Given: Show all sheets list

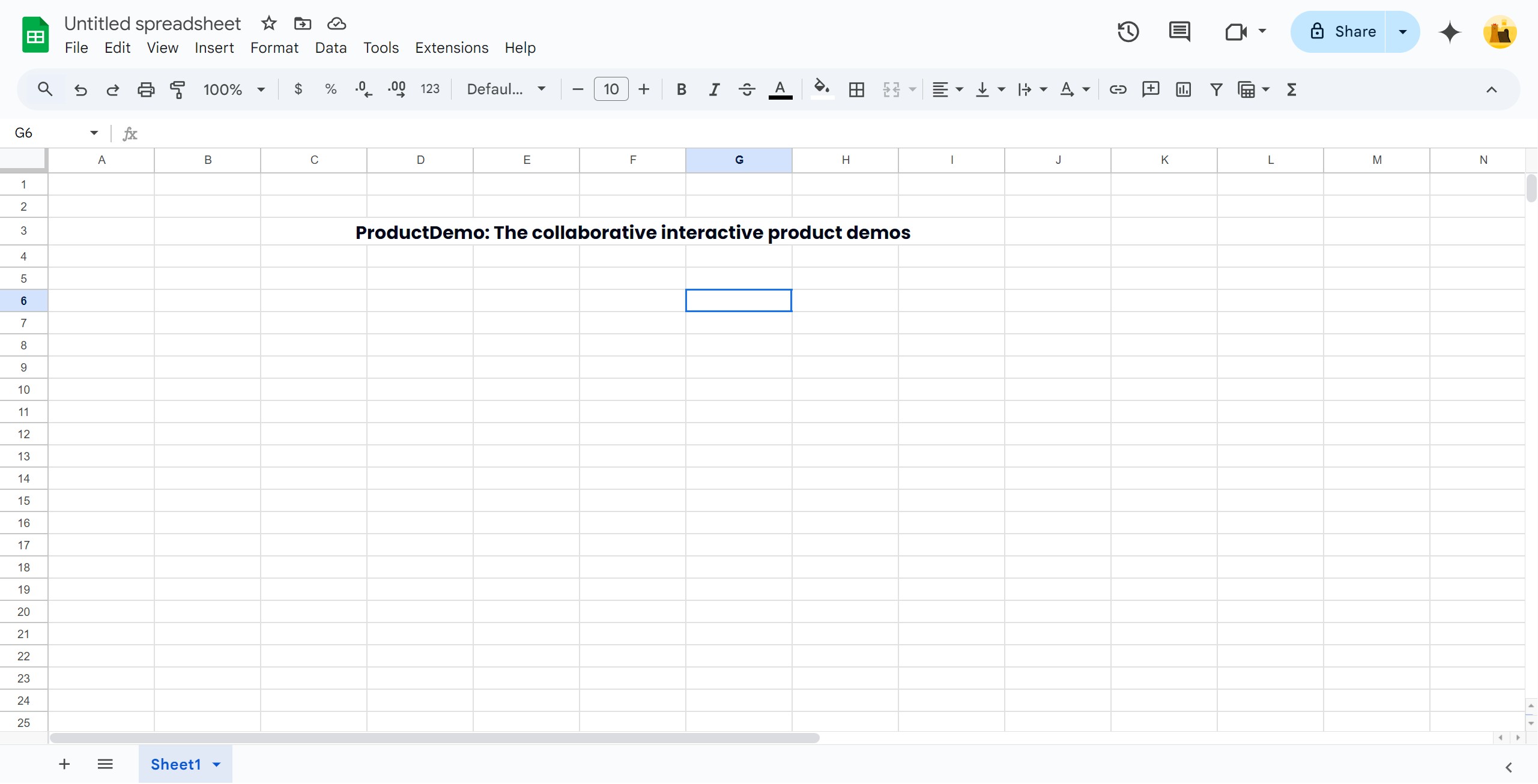Looking at the screenshot, I should tap(105, 764).
